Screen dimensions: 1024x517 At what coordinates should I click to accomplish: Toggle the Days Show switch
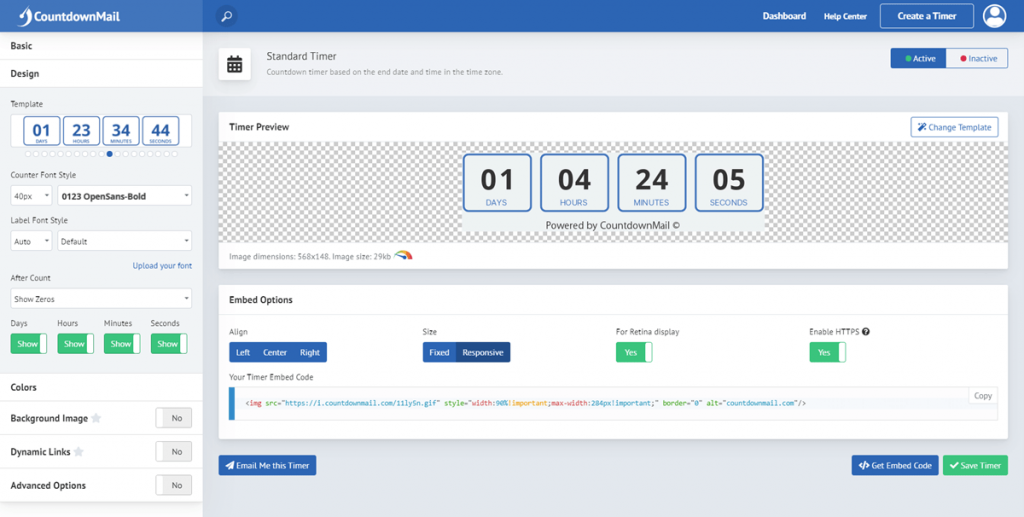click(29, 343)
